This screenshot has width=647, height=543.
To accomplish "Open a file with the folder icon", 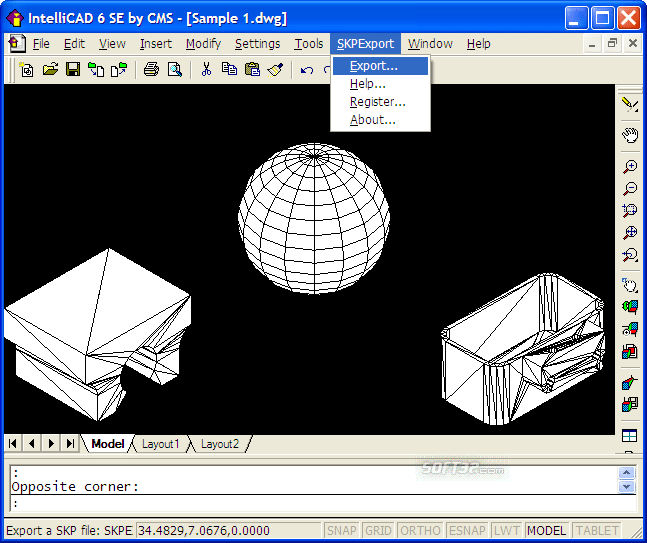I will point(50,69).
